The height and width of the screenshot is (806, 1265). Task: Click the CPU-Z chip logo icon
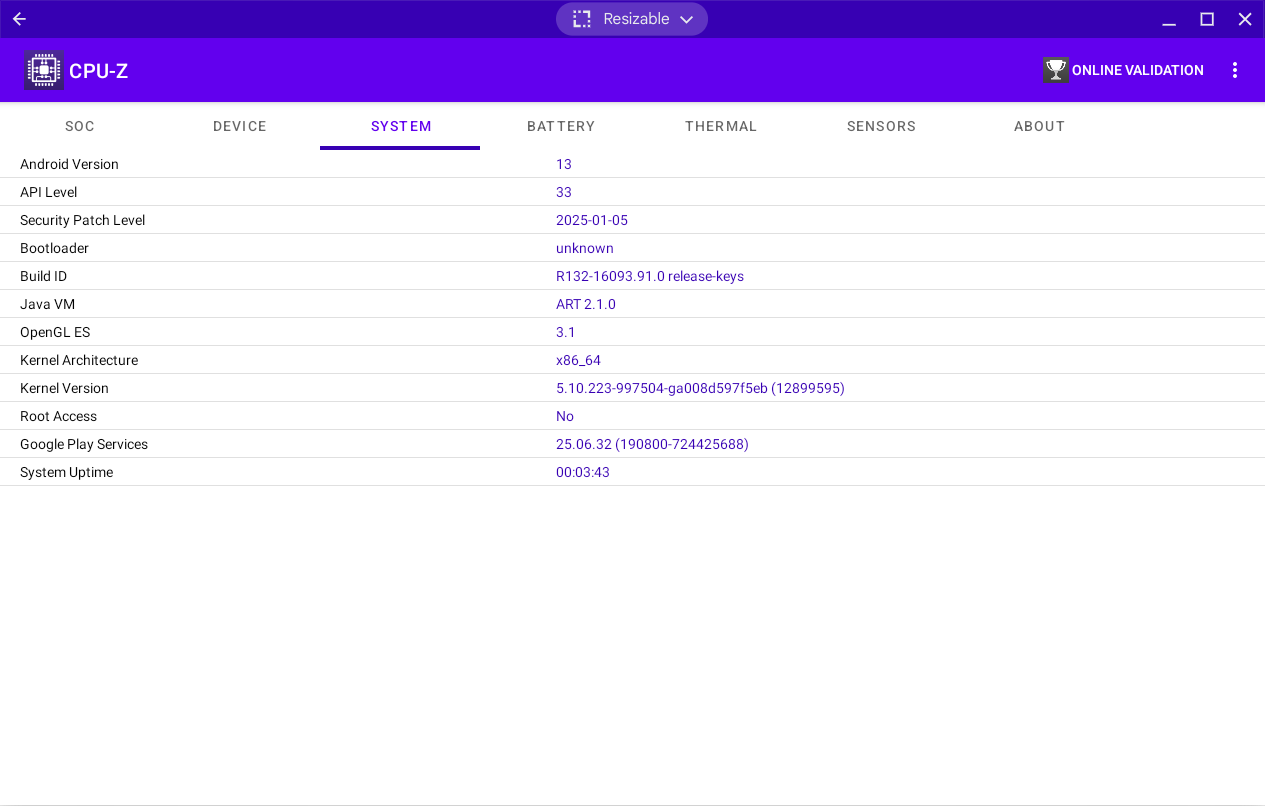pos(43,70)
